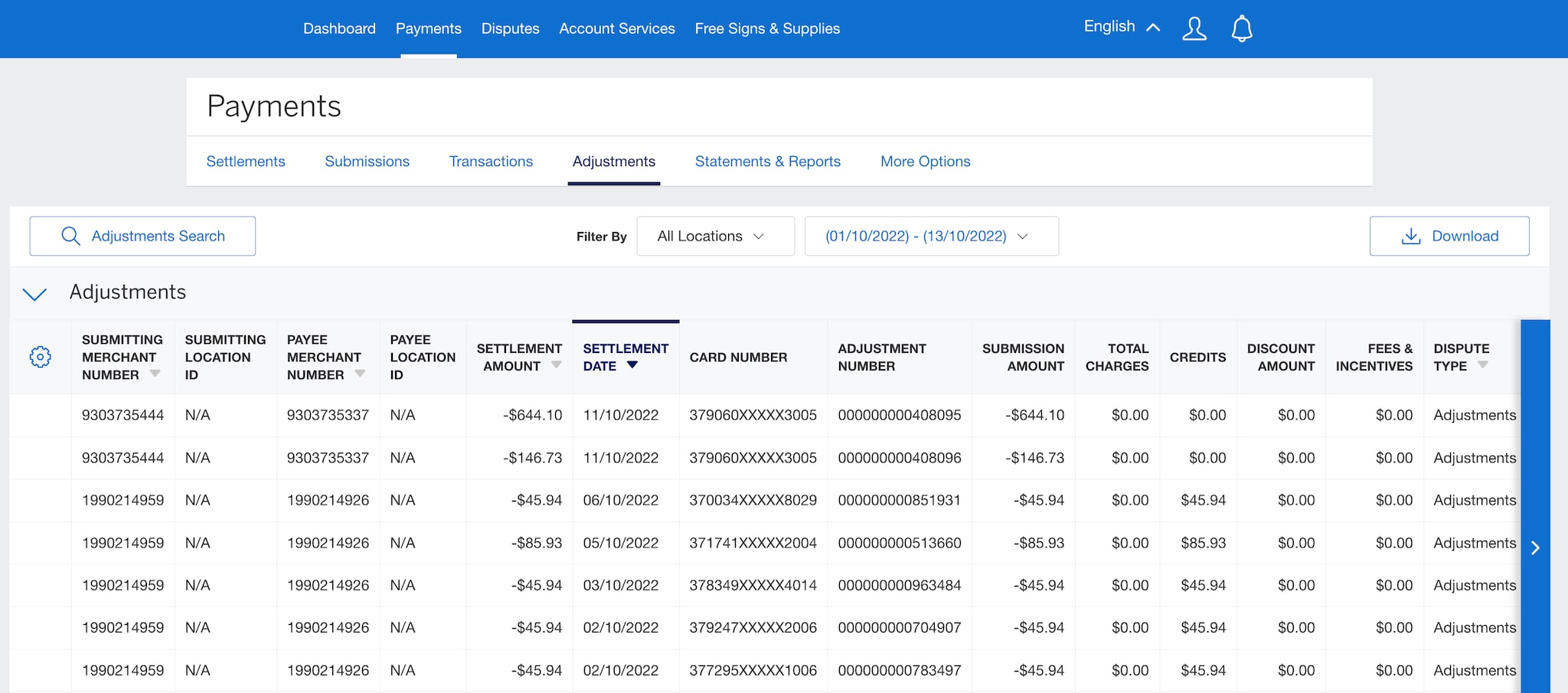Navigate to the Disputes menu item

[x=510, y=28]
